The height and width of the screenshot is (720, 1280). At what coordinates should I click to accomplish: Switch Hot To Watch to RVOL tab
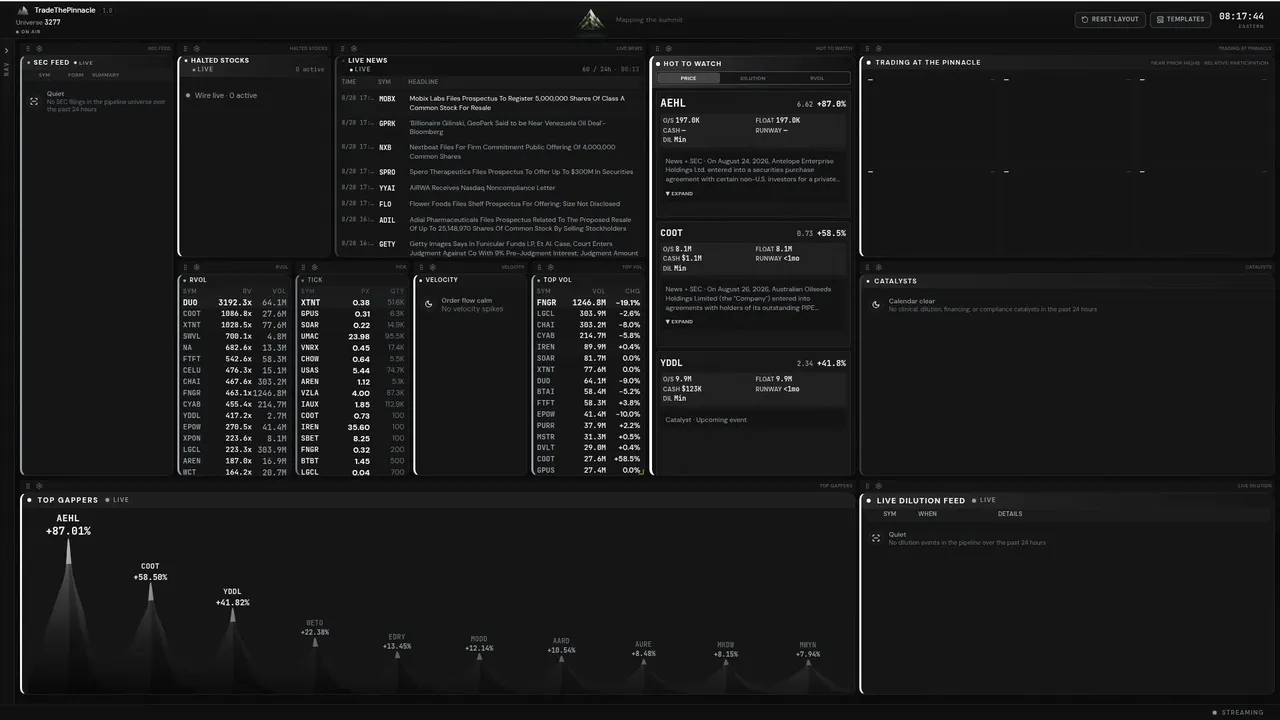(817, 78)
